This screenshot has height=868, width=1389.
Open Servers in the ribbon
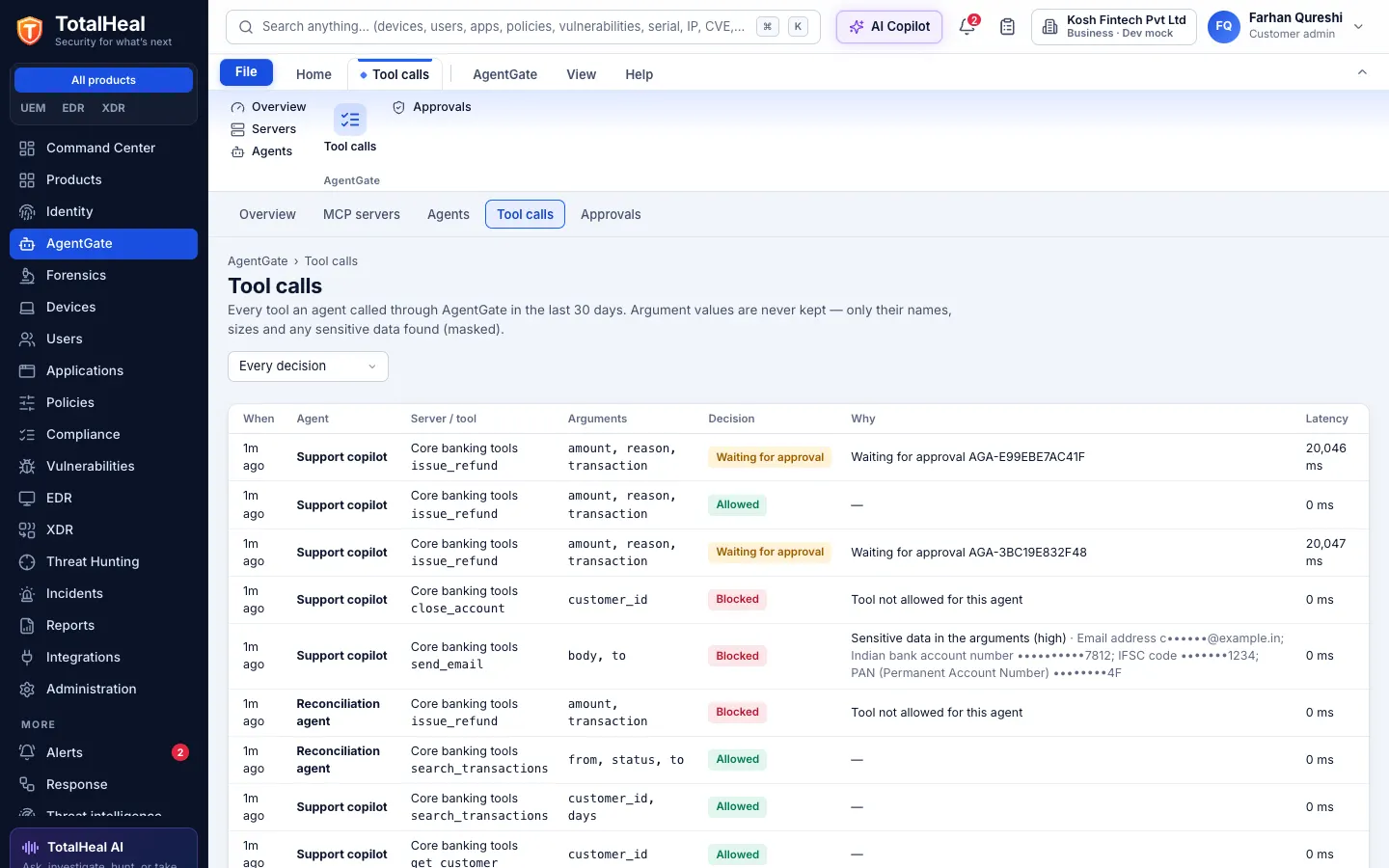pyautogui.click(x=263, y=129)
